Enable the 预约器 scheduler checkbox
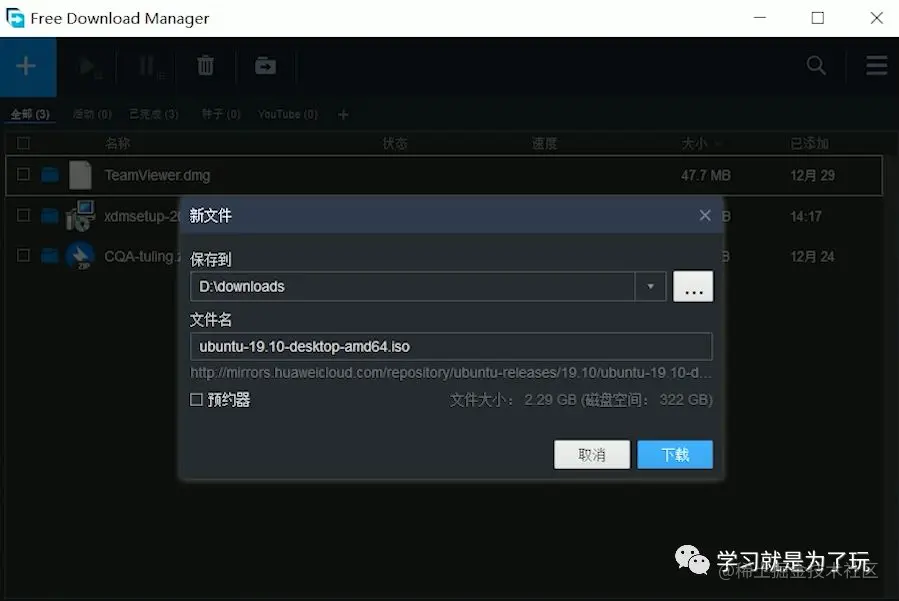899x601 pixels. pos(198,399)
